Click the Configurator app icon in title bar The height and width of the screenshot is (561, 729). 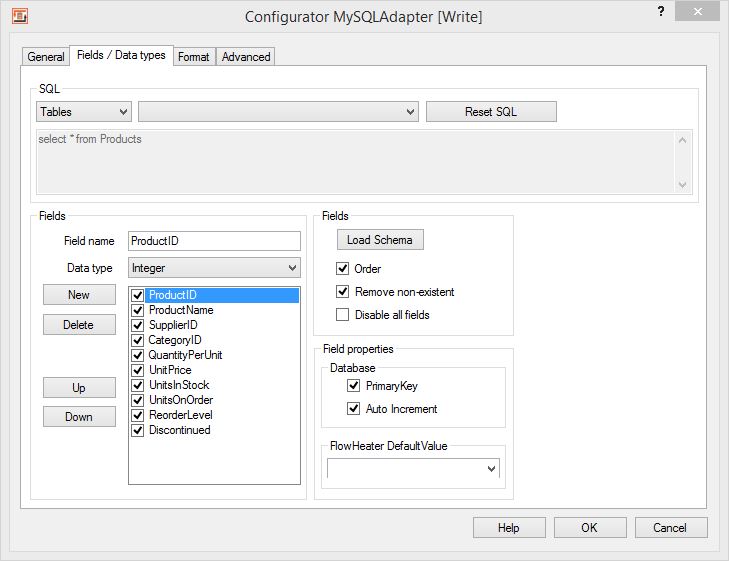[20, 16]
